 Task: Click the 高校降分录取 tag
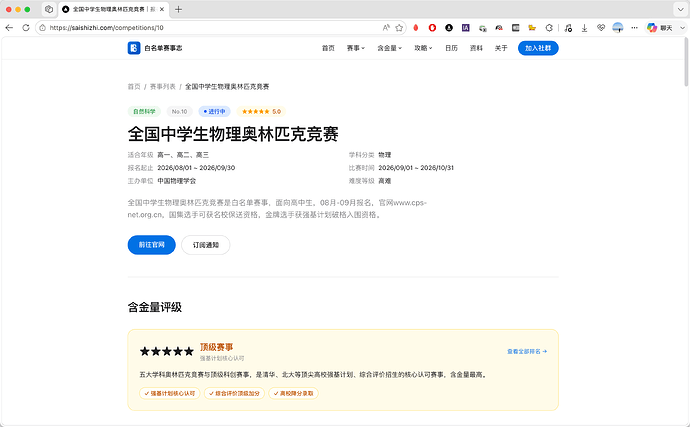pos(294,394)
